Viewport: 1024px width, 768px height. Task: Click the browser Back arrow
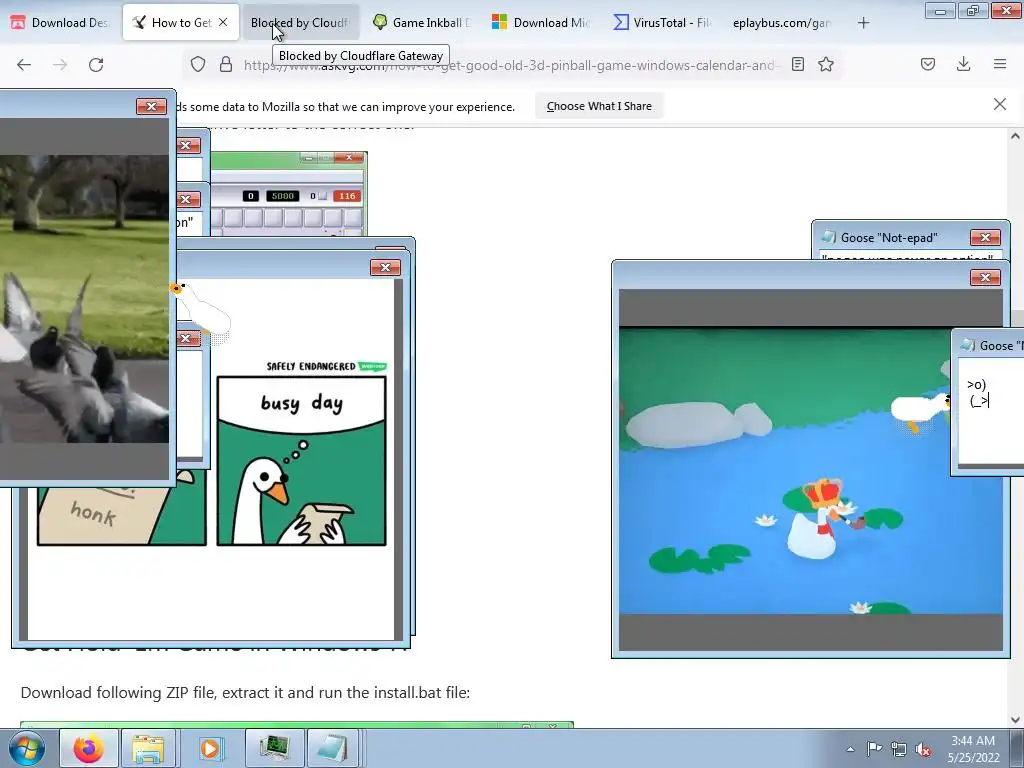click(x=24, y=65)
